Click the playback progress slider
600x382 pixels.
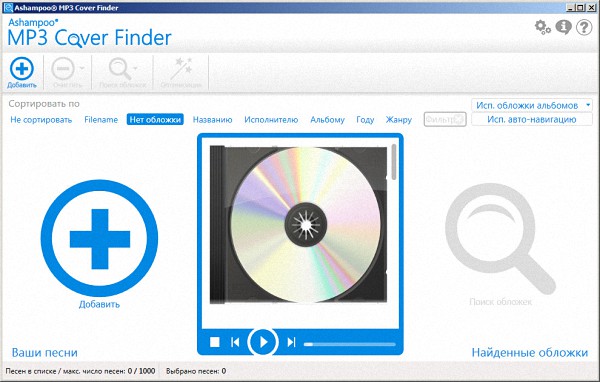[349, 344]
